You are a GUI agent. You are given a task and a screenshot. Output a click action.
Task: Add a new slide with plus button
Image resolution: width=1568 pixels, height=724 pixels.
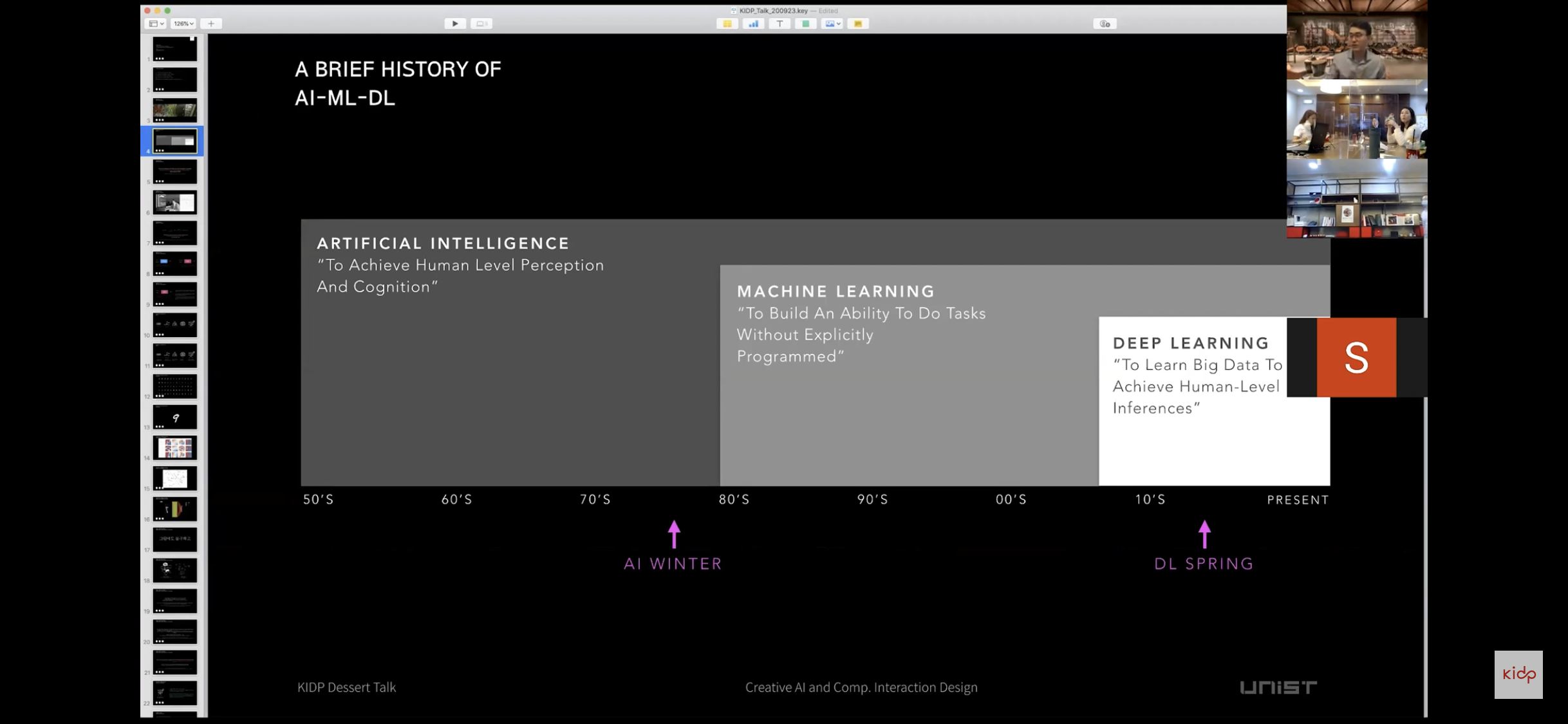211,24
